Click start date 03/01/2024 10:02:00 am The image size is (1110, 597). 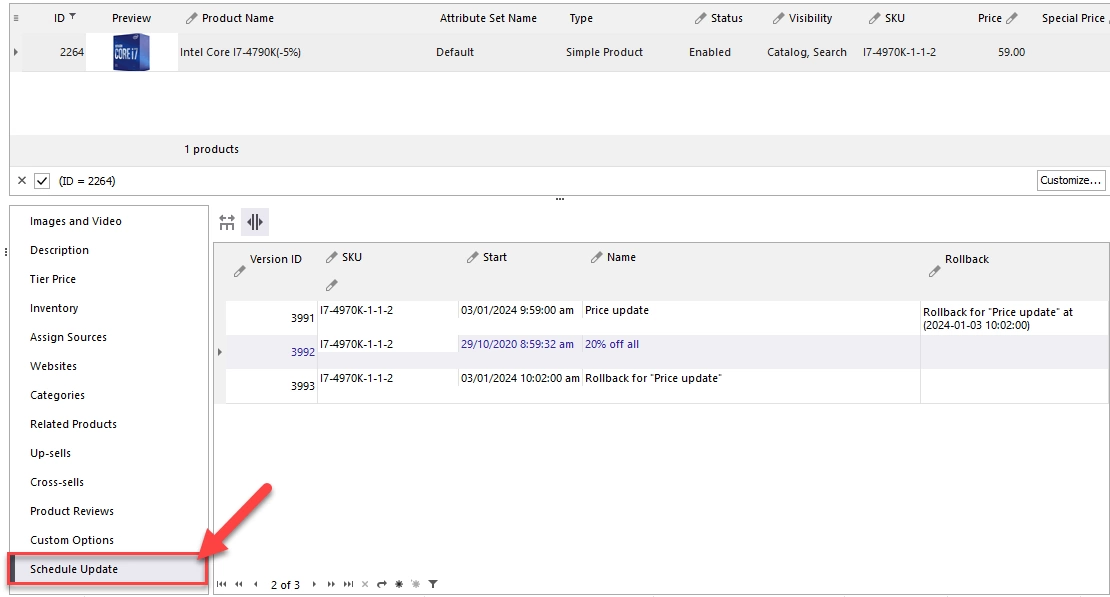point(520,379)
